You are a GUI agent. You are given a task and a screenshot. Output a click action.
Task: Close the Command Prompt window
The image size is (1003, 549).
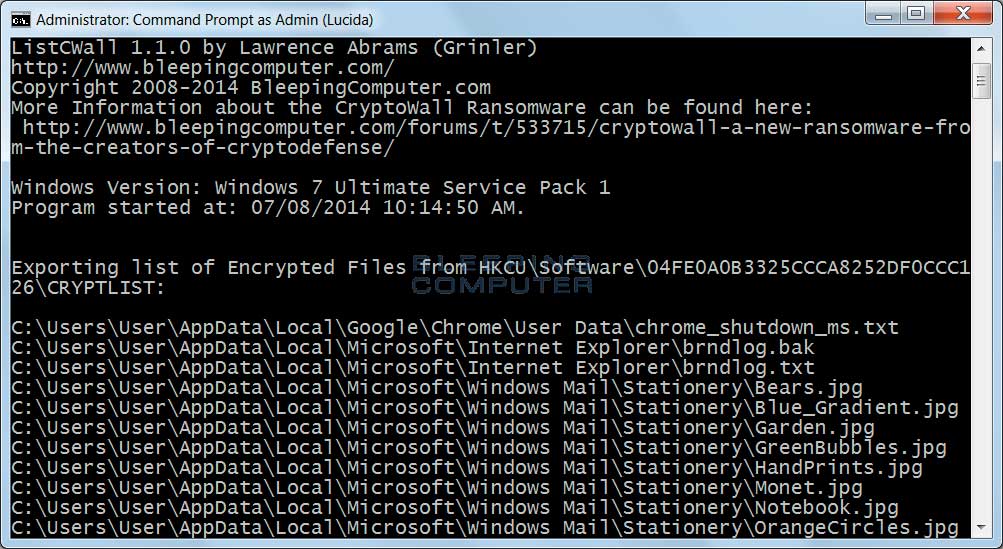tap(962, 14)
